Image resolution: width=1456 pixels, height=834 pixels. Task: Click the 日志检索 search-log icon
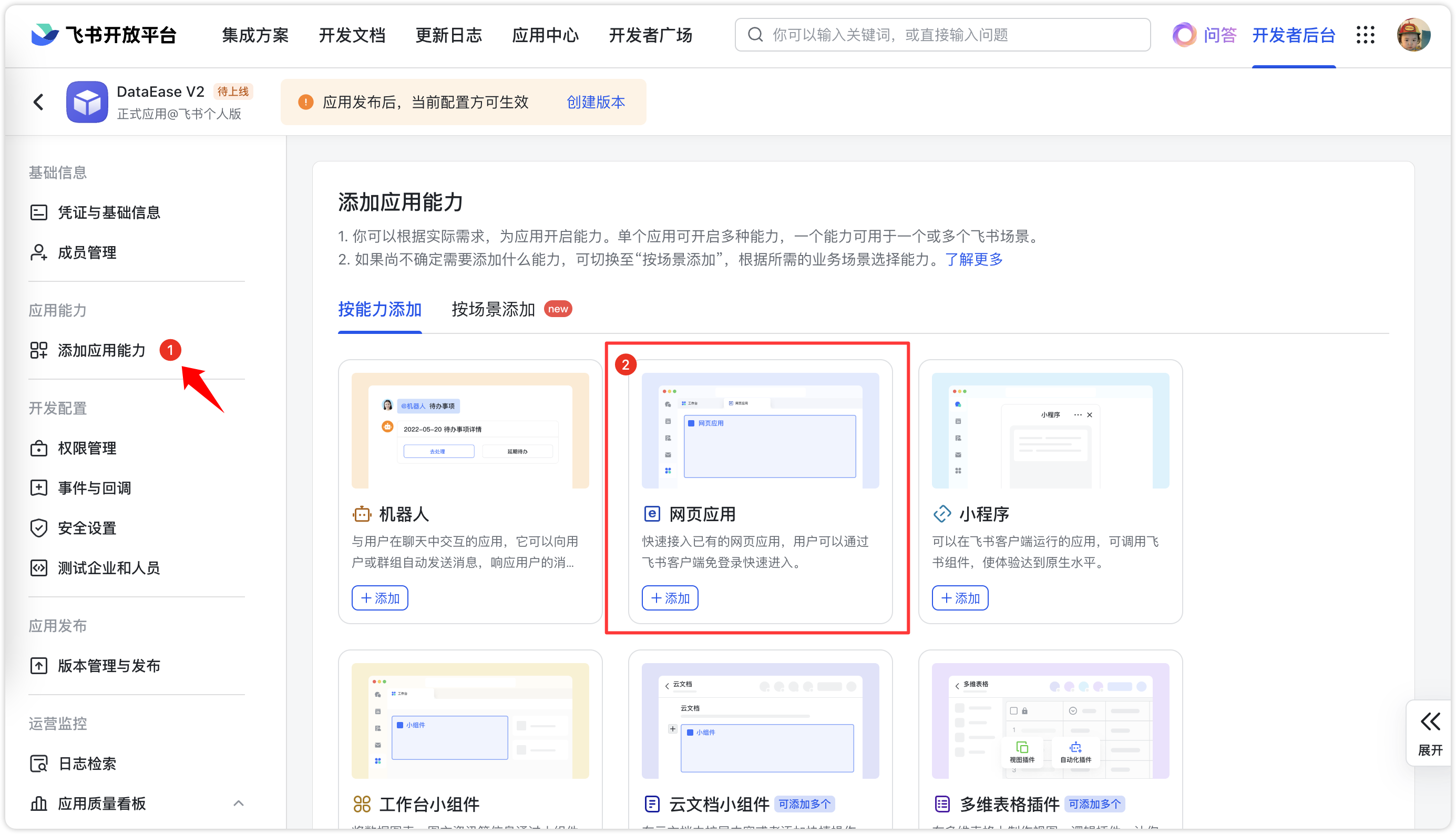(38, 764)
